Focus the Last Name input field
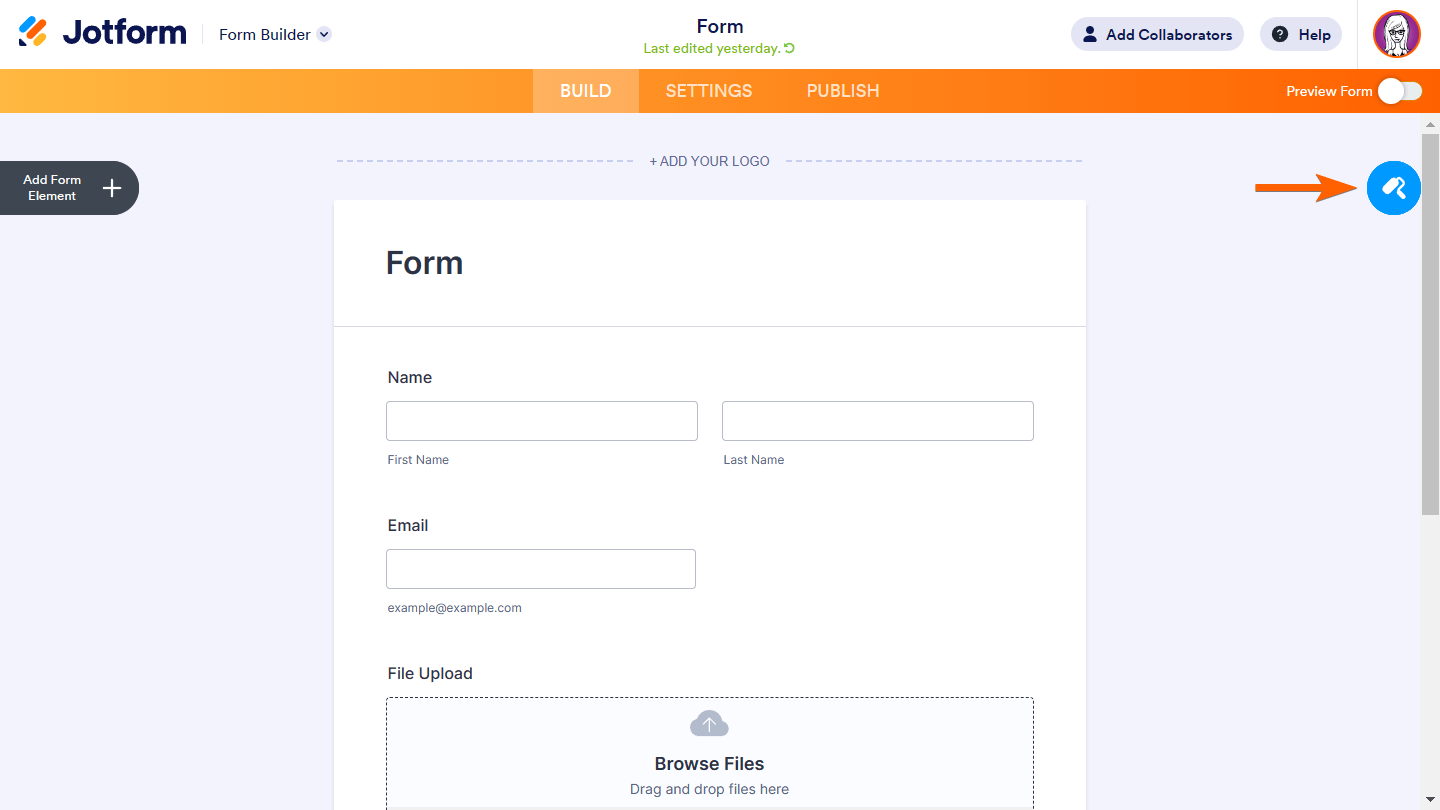Viewport: 1440px width, 810px height. [x=877, y=421]
